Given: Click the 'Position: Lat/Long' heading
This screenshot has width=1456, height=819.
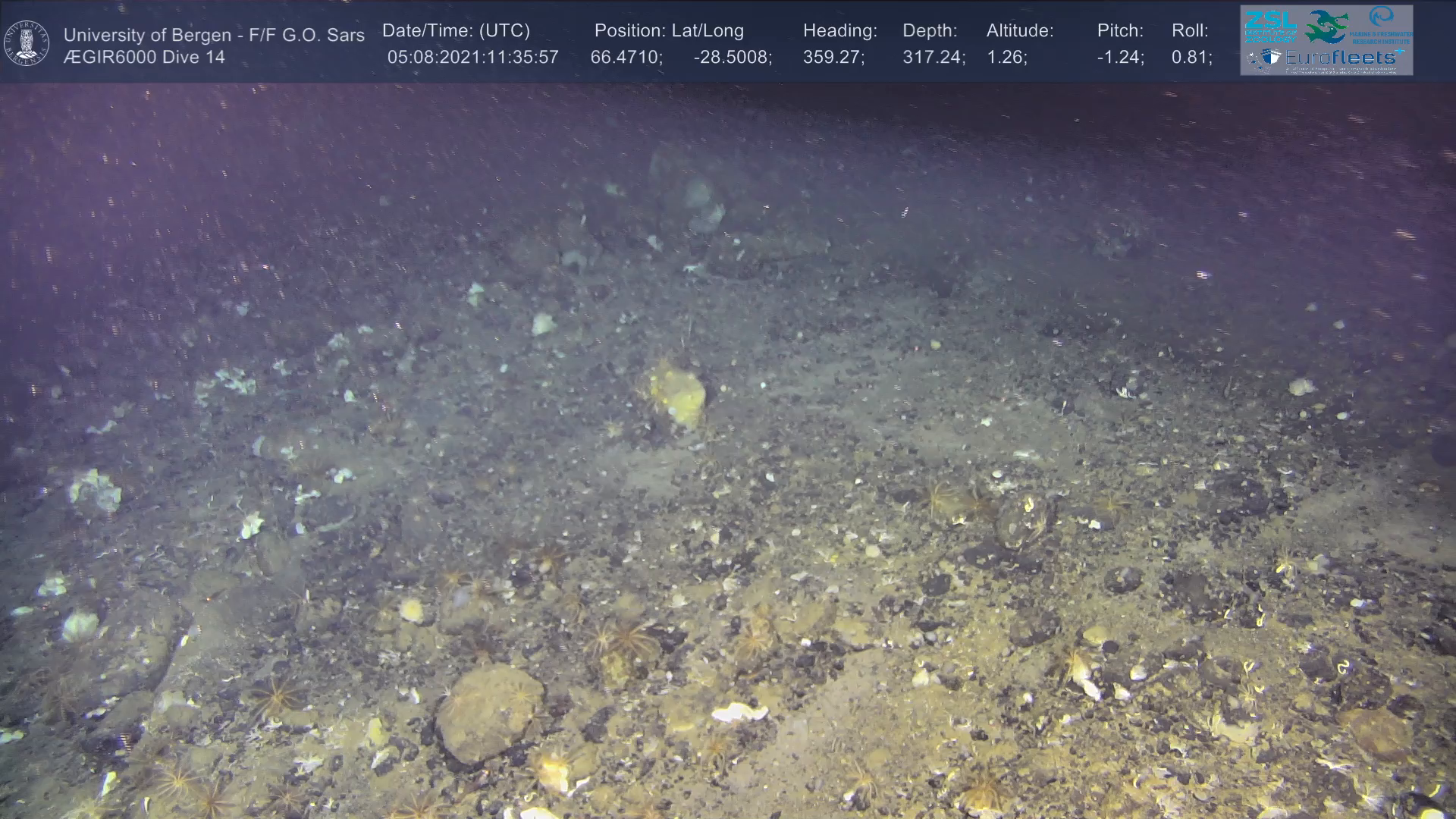Looking at the screenshot, I should 669,30.
